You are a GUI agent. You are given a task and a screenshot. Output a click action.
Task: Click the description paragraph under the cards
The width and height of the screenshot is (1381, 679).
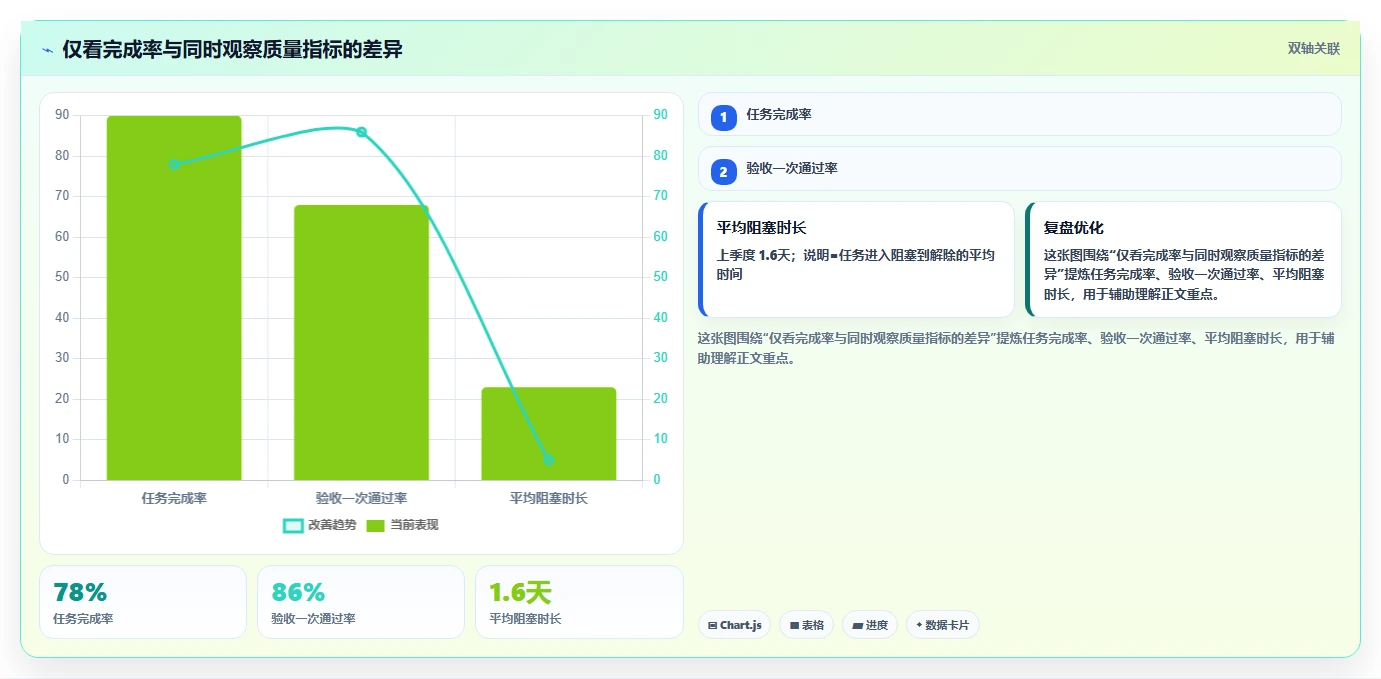click(1016, 348)
